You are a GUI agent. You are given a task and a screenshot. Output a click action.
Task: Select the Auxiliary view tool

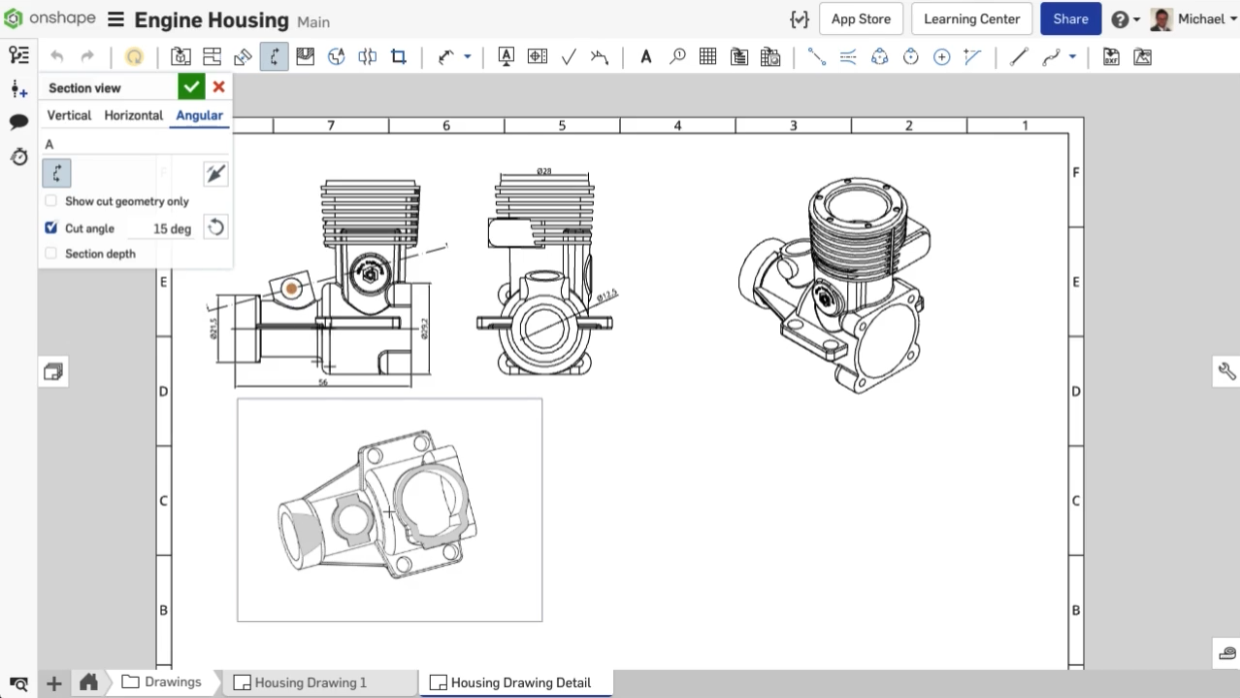point(243,57)
